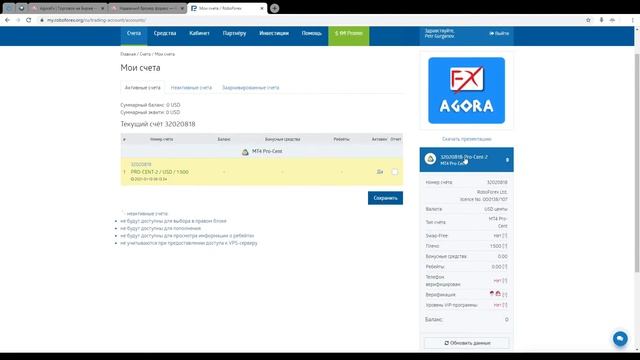Click the browser menu icon at far right

[x=633, y=20]
